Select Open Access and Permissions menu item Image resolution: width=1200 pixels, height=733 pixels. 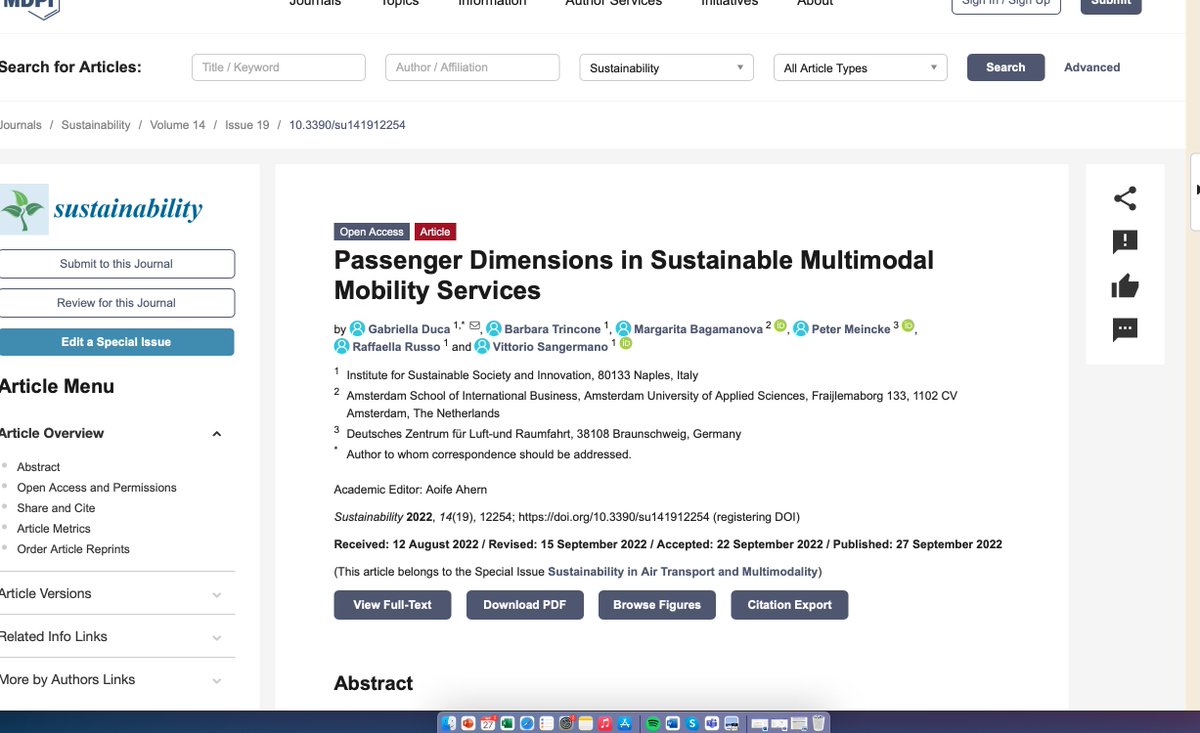96,488
